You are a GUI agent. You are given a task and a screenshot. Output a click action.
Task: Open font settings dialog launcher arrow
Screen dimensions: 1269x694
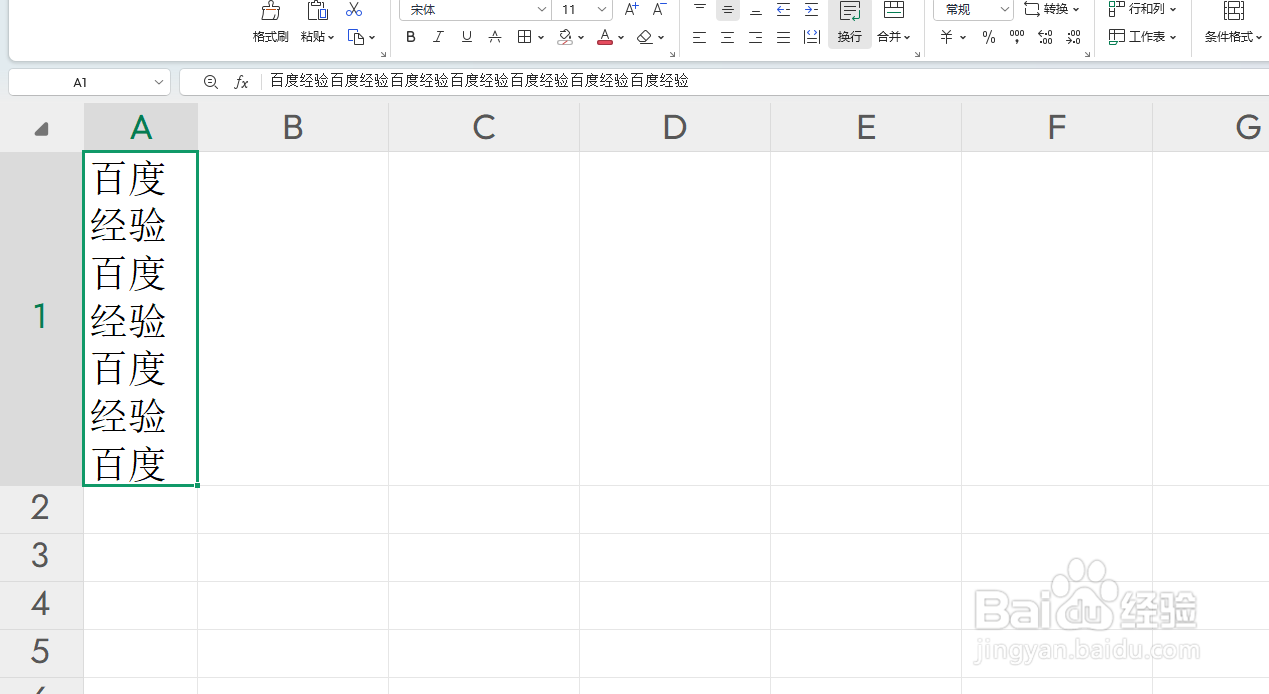[672, 55]
